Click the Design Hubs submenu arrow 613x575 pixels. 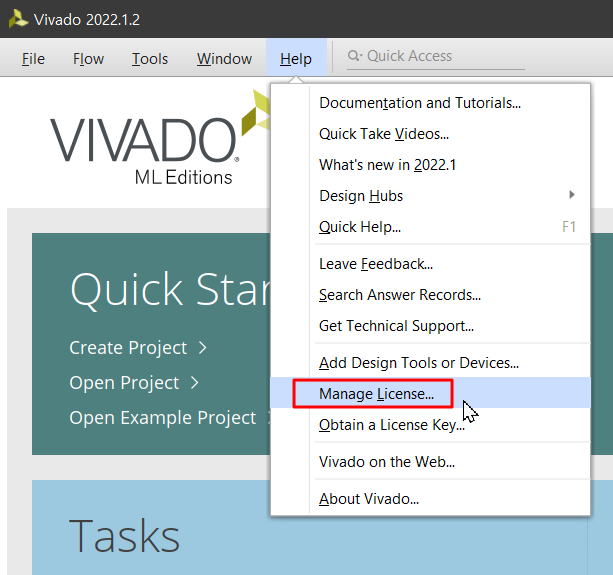572,195
